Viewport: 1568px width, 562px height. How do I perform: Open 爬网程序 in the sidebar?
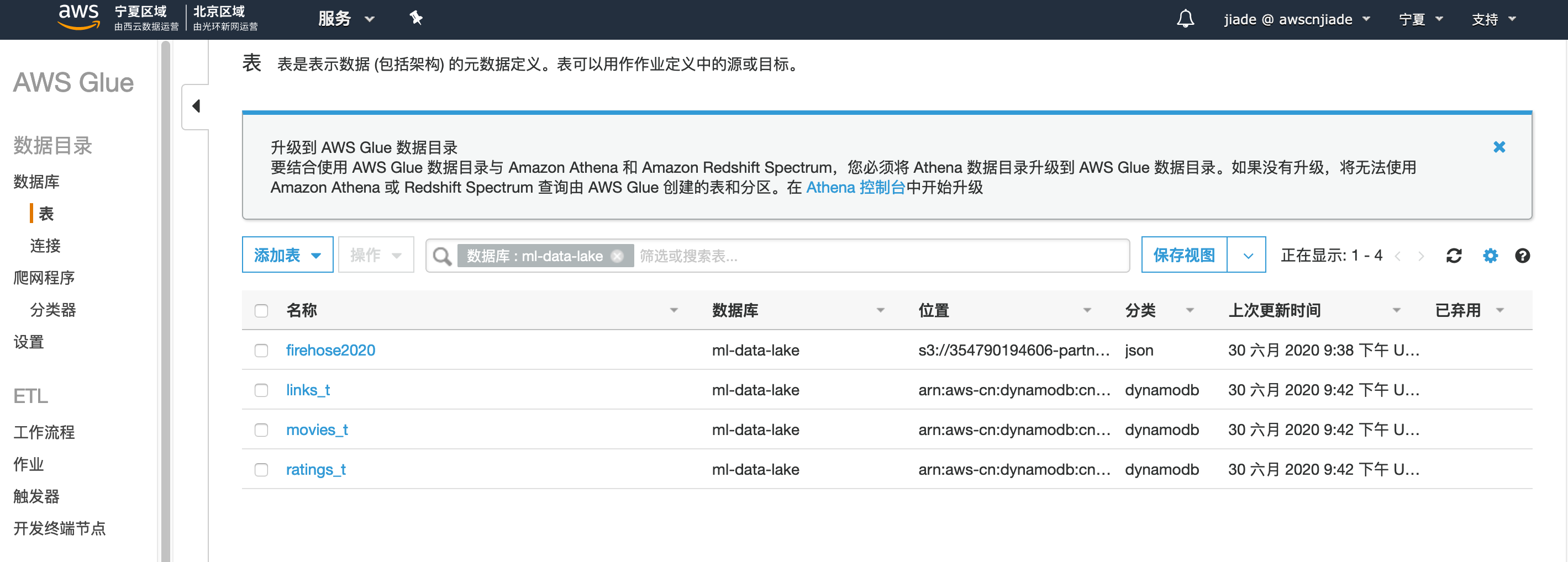point(44,278)
